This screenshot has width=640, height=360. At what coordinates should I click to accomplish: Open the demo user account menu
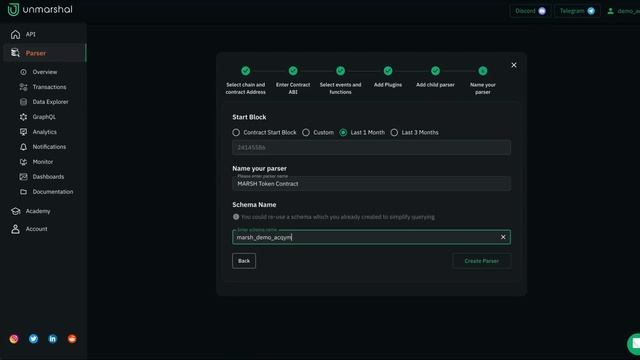pos(623,11)
